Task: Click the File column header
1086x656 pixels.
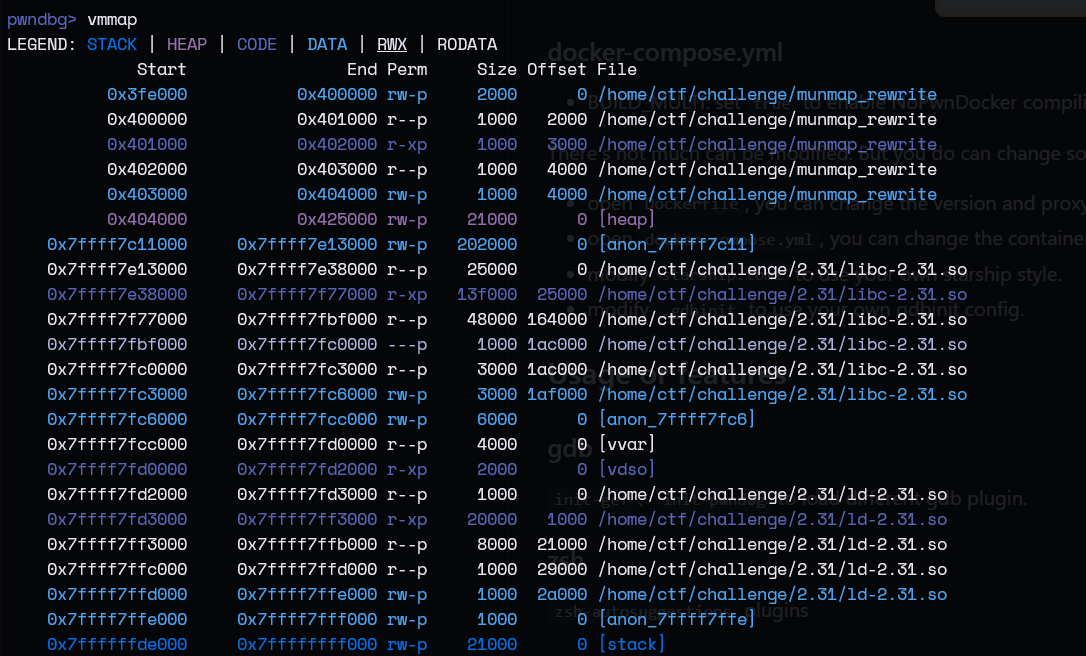Action: [x=617, y=69]
